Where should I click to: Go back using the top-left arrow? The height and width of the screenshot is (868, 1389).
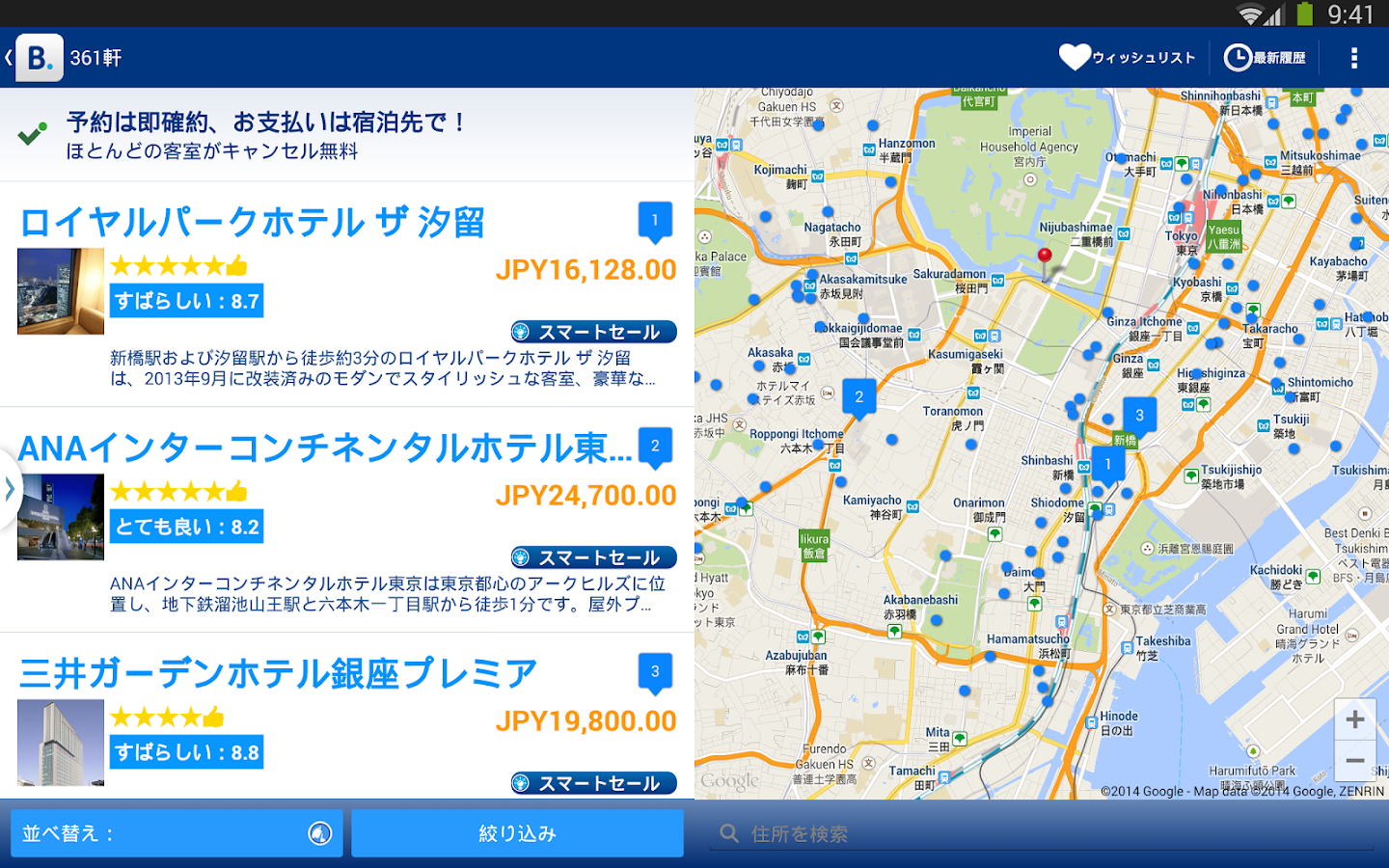[8, 58]
